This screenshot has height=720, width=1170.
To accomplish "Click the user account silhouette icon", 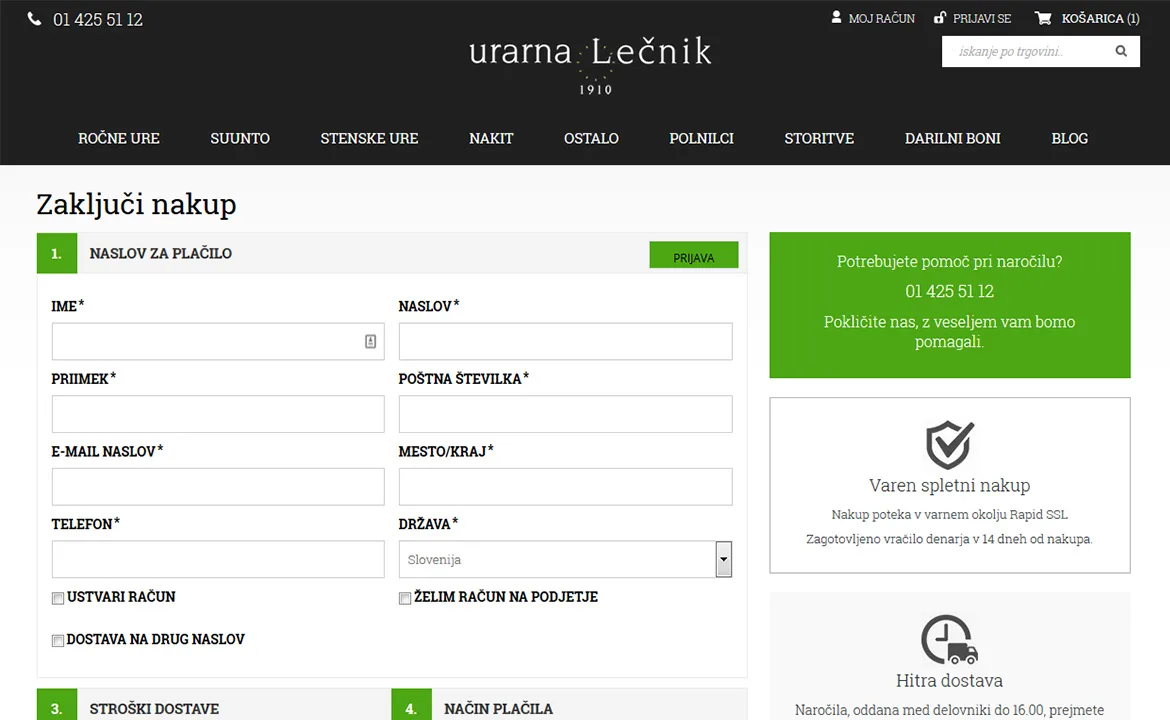I will pos(836,17).
